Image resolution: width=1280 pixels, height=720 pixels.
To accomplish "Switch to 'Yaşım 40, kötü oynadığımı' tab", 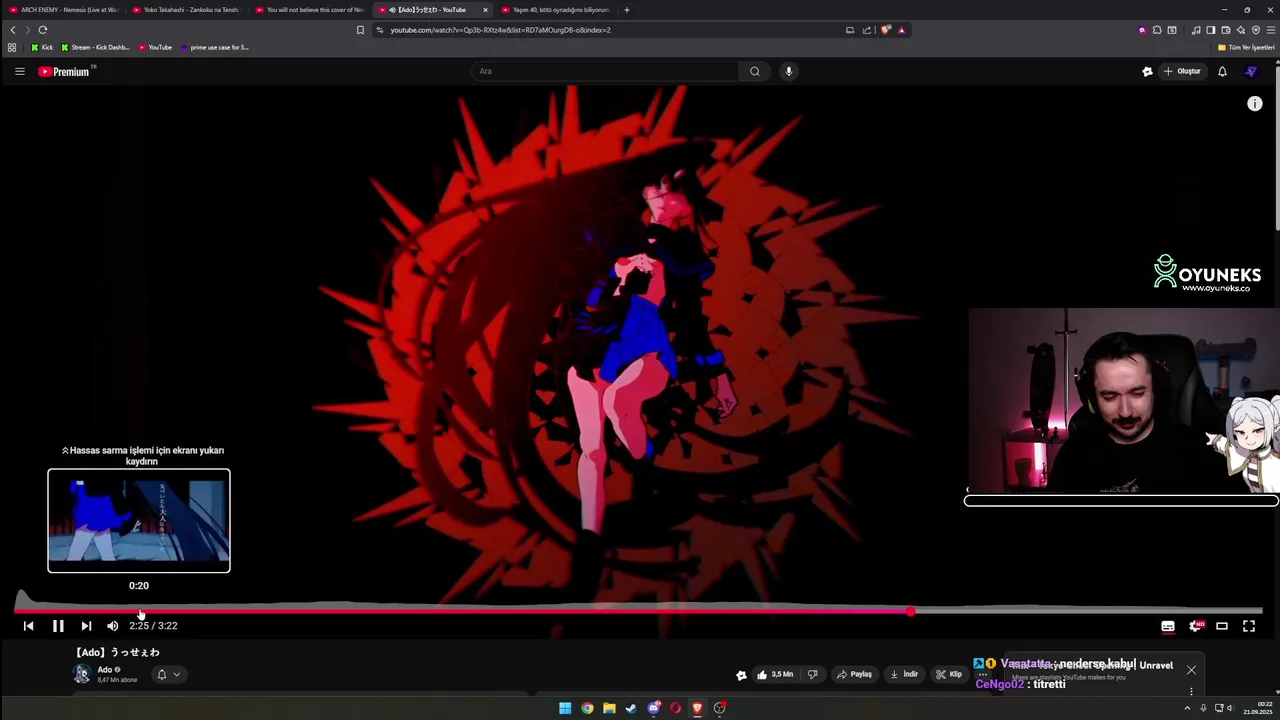I will 556,10.
